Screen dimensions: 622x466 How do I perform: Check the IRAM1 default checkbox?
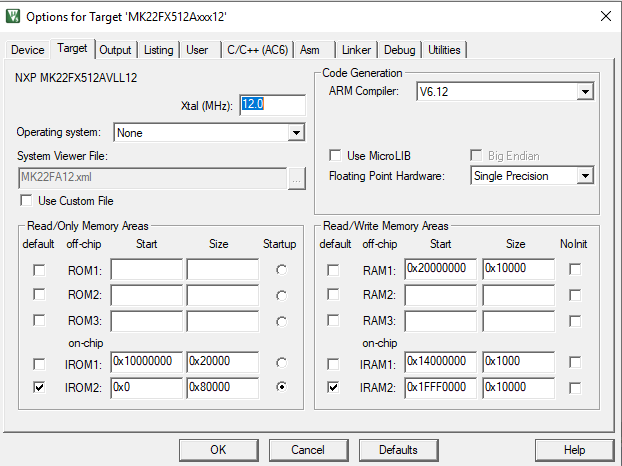[x=333, y=364]
